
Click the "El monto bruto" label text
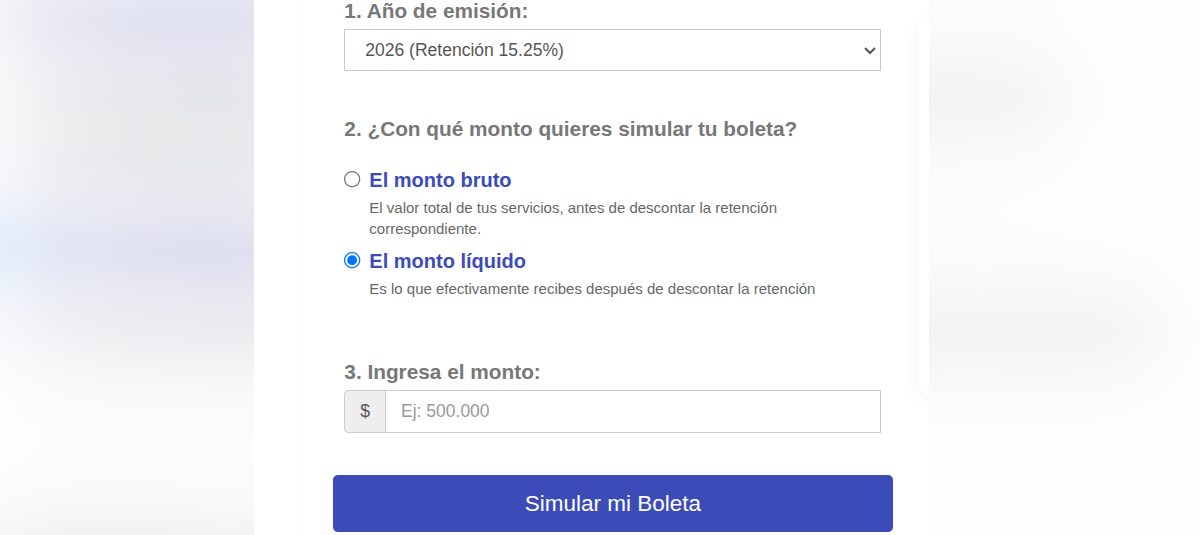440,180
